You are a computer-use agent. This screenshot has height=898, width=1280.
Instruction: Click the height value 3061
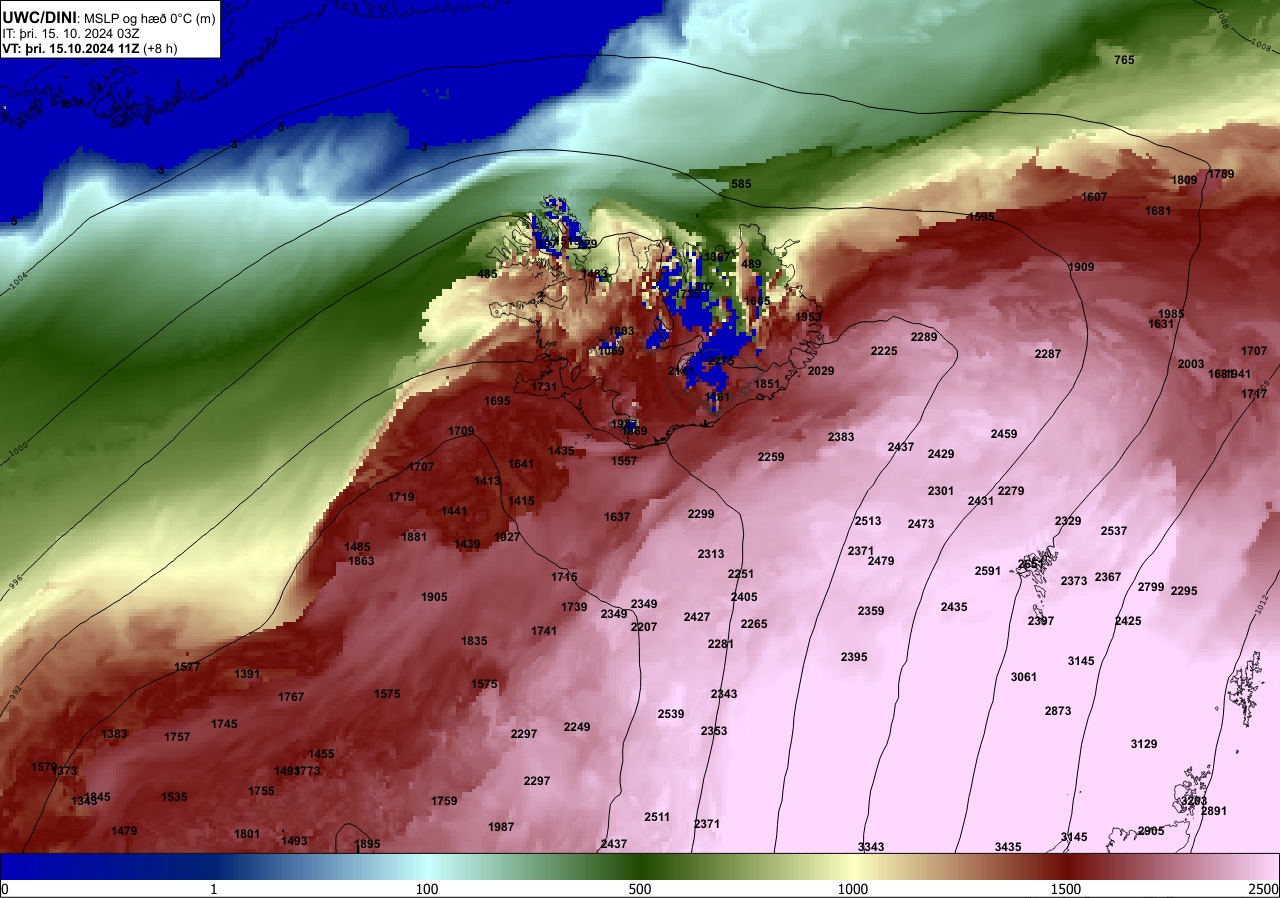1024,677
